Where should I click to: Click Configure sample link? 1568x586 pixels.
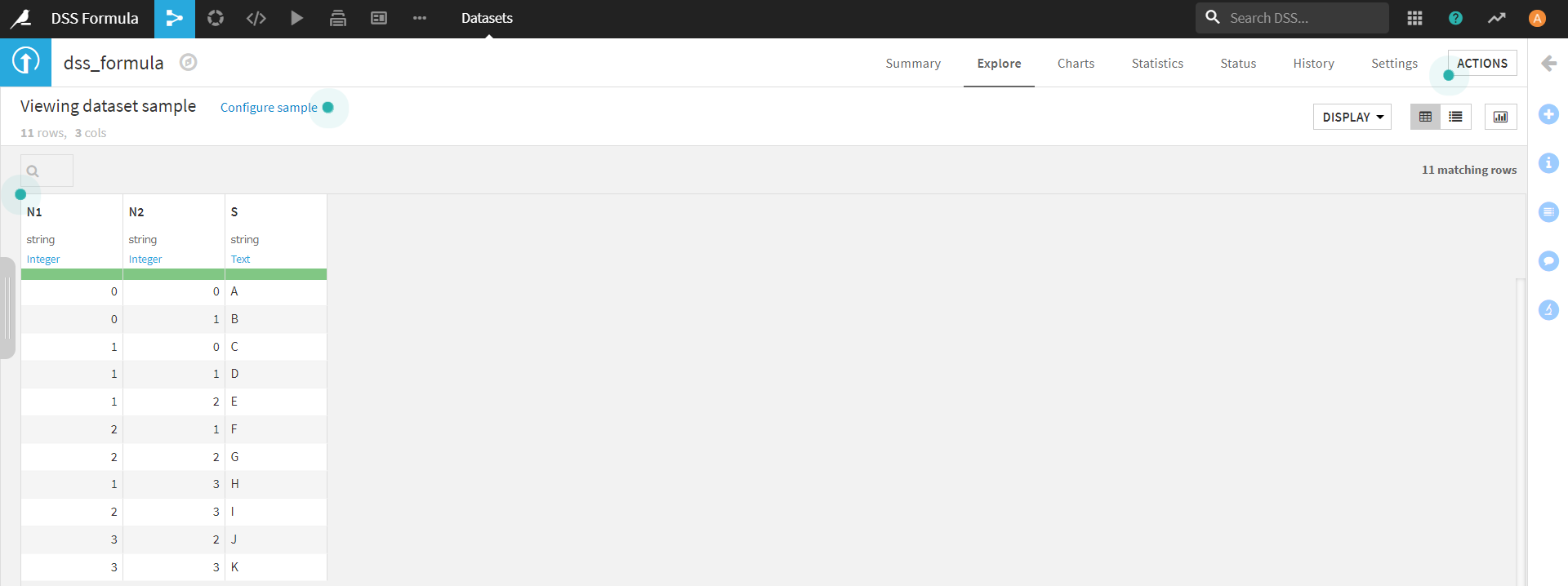269,108
